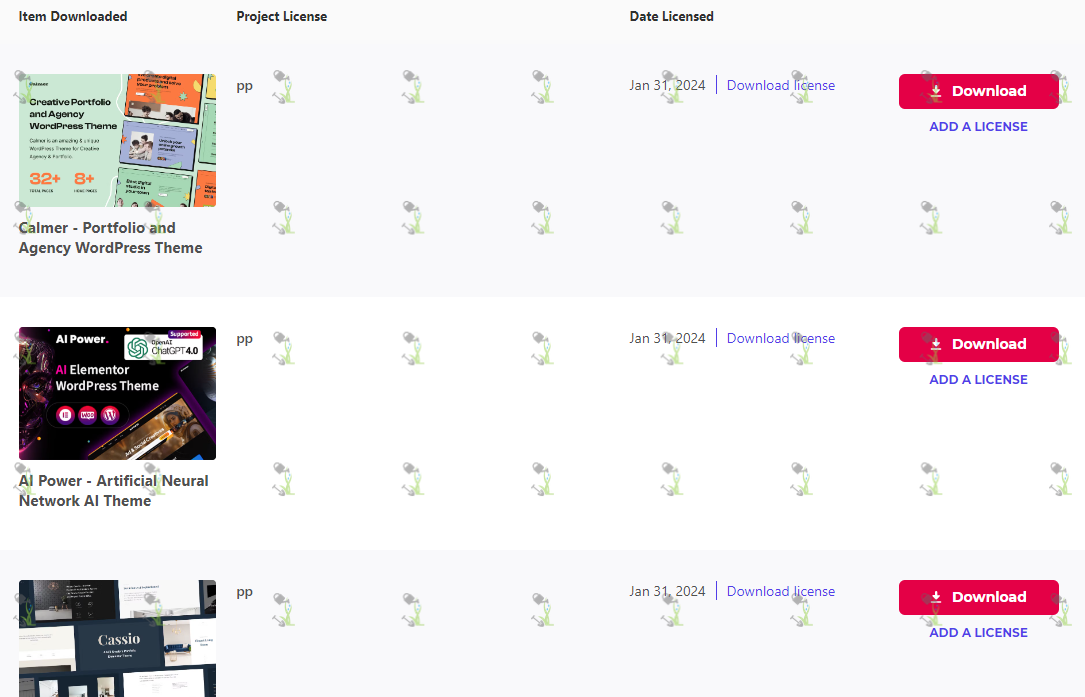Open the Calmer theme preview thumbnail
Image resolution: width=1085 pixels, height=697 pixels.
[118, 141]
